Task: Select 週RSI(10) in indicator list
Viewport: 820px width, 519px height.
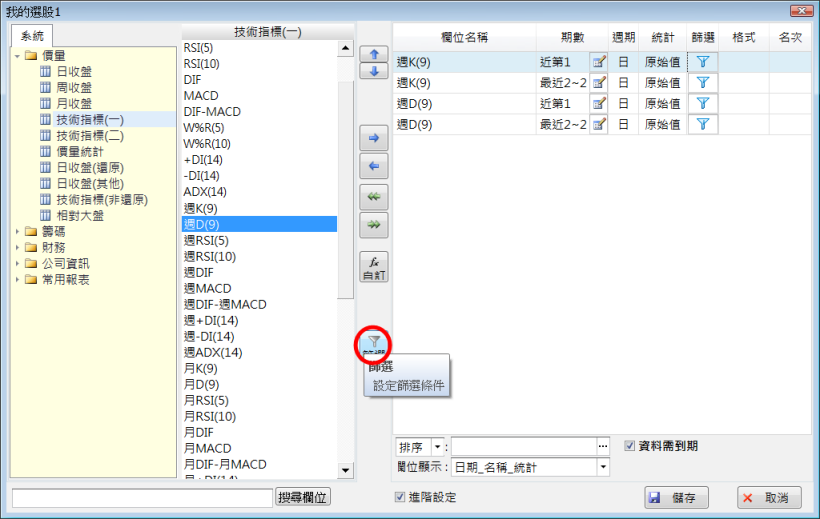Action: coord(210,256)
